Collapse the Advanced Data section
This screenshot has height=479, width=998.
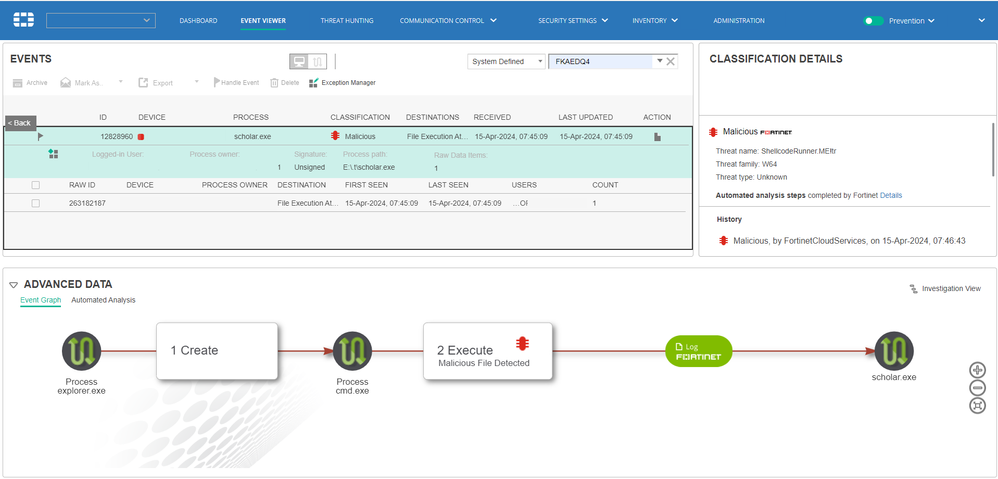pos(13,285)
